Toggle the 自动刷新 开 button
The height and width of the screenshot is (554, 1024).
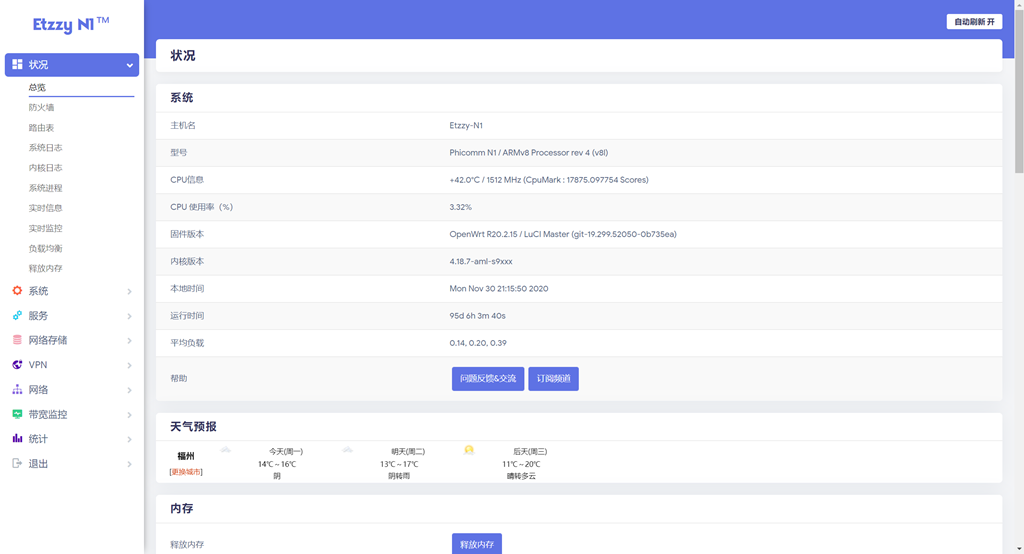click(x=974, y=22)
